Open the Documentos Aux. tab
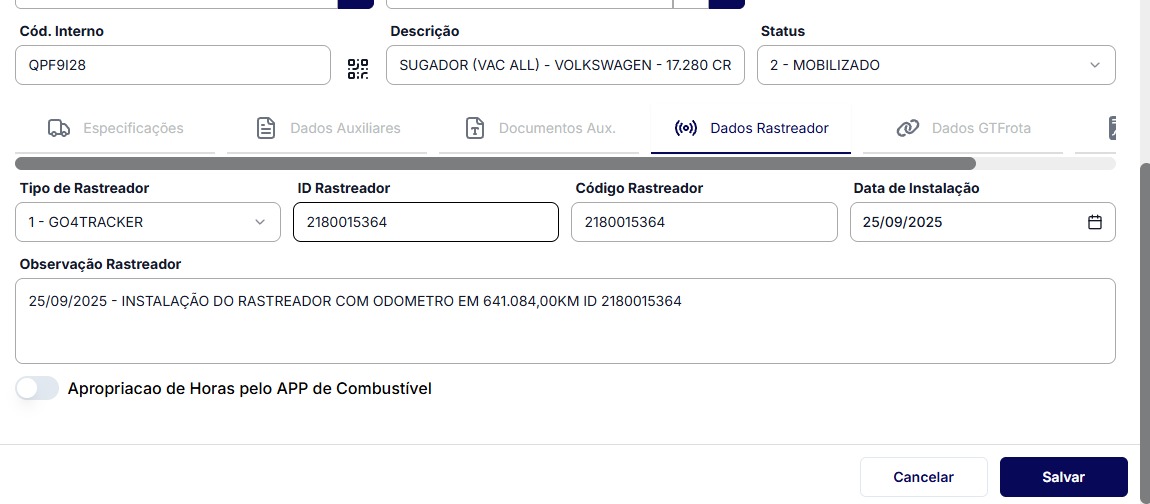Screen dimensions: 1150x504 pyautogui.click(x=557, y=128)
